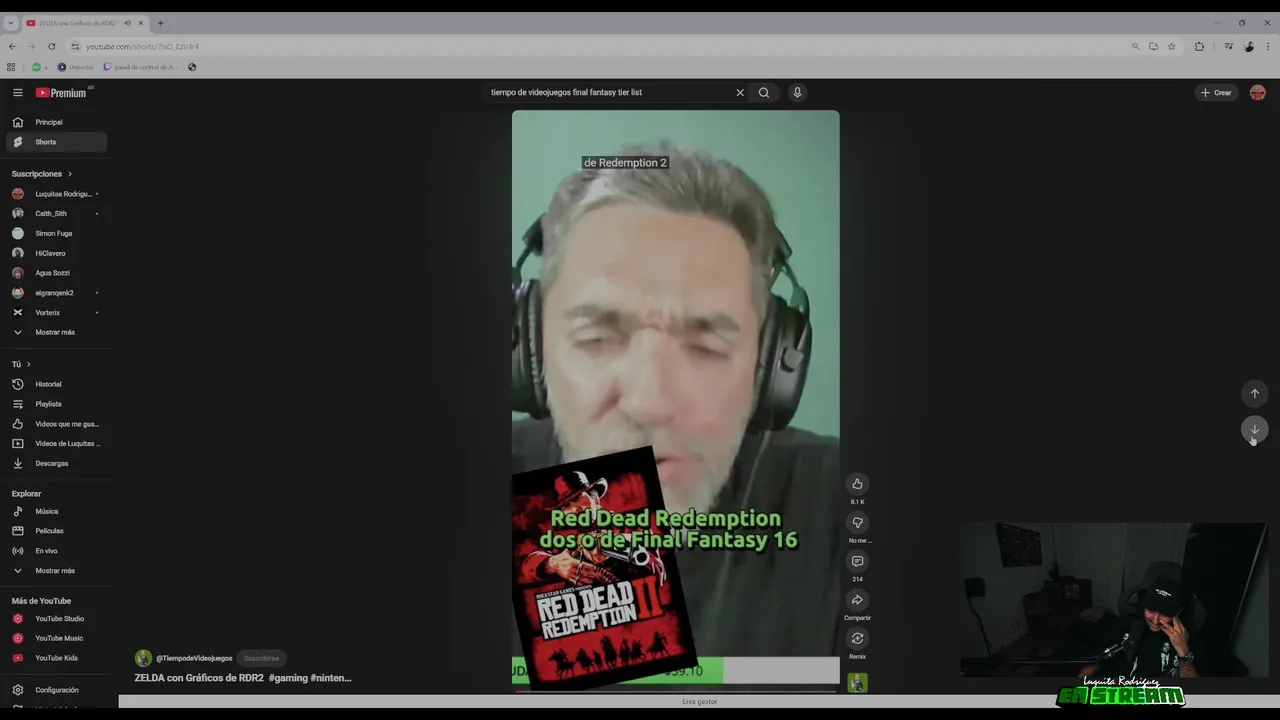Screen dimensions: 1280x720
Task: Open YouTube Studio link
Action: pyautogui.click(x=56, y=619)
